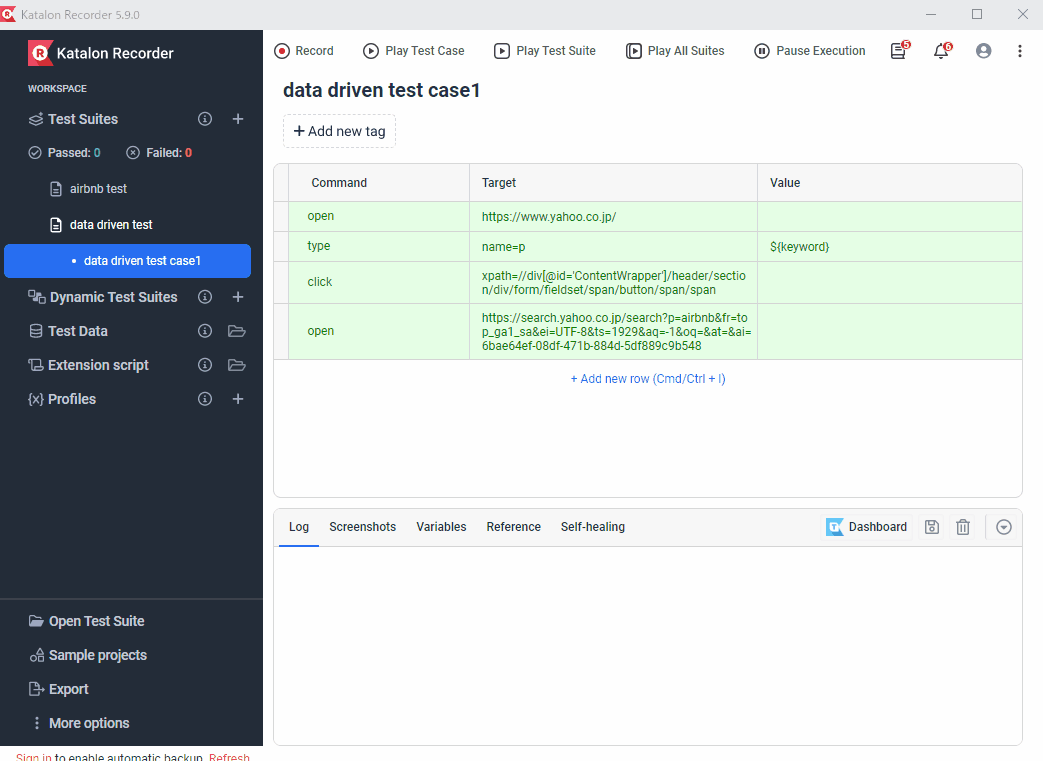Expand the Dynamic Test Suites section
Image resolution: width=1043 pixels, height=761 pixels.
click(113, 297)
